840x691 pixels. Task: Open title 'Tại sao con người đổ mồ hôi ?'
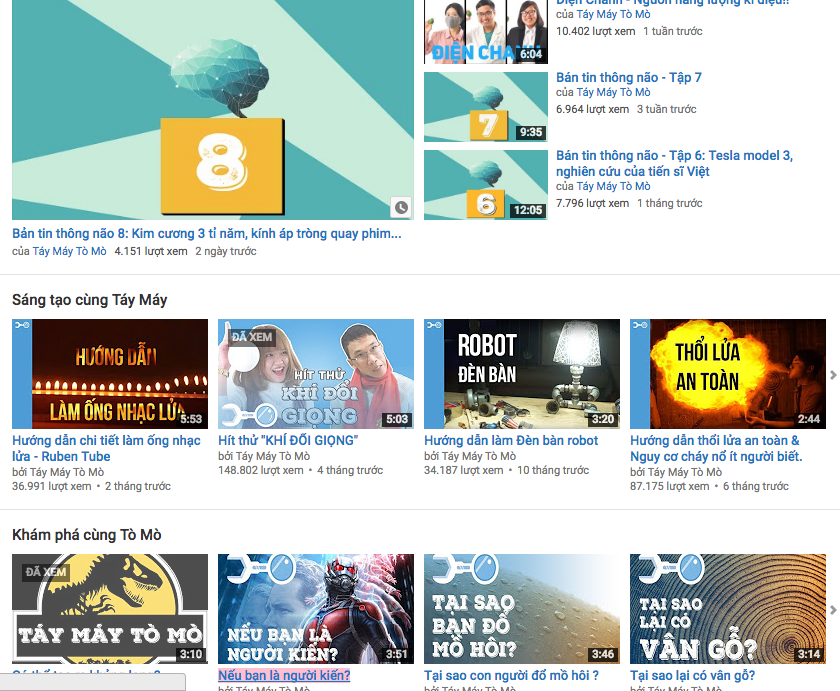tap(511, 675)
